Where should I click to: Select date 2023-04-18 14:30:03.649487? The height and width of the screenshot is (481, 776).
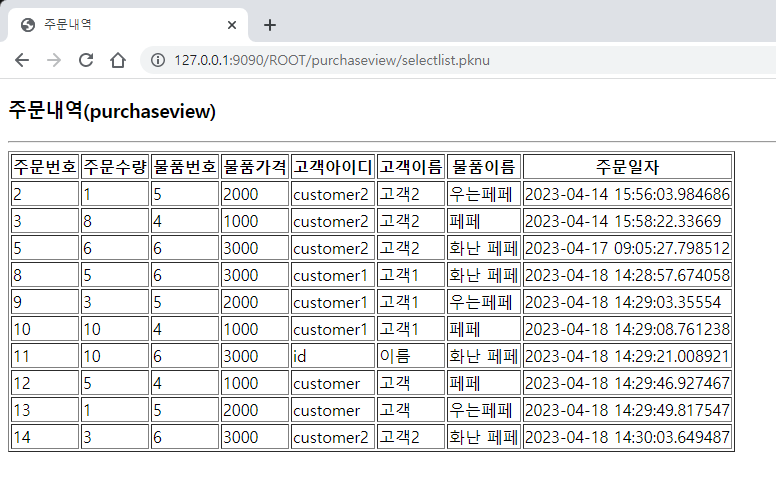627,437
